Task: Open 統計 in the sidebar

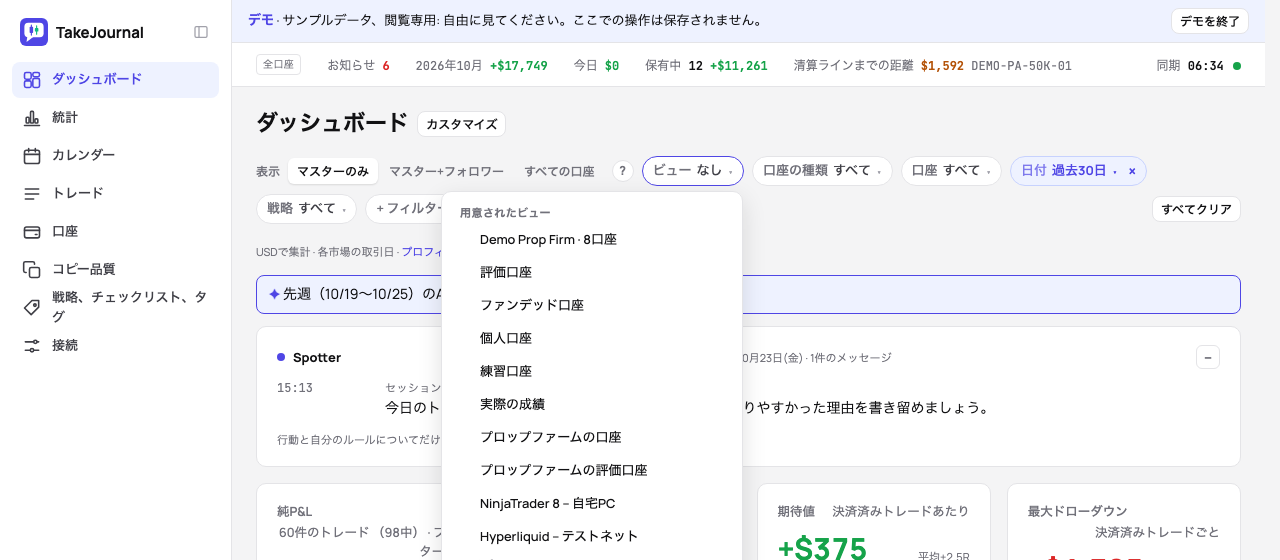Action: point(115,118)
